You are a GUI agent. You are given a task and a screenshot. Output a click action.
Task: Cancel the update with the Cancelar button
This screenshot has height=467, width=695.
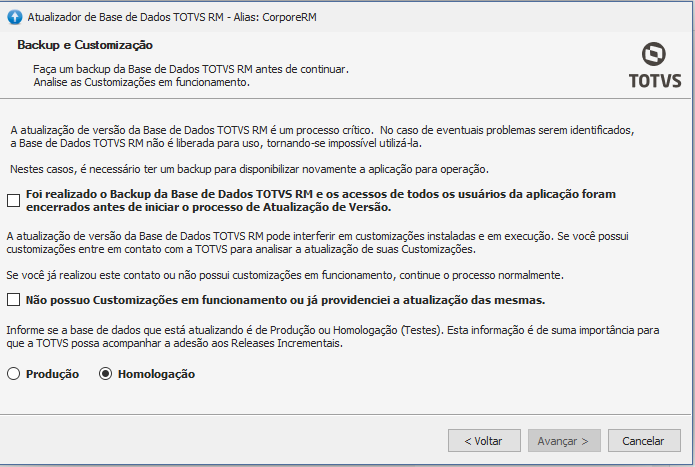point(644,440)
